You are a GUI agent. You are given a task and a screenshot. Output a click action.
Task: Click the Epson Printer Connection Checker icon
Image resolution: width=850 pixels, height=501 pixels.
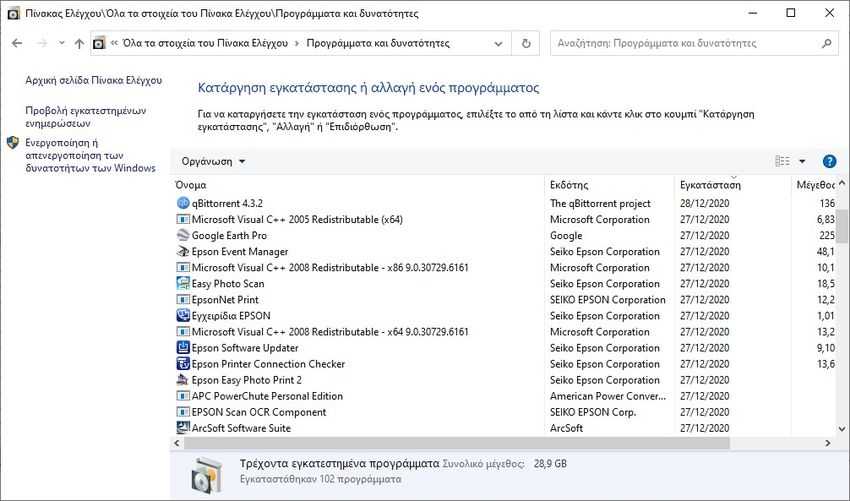point(183,364)
